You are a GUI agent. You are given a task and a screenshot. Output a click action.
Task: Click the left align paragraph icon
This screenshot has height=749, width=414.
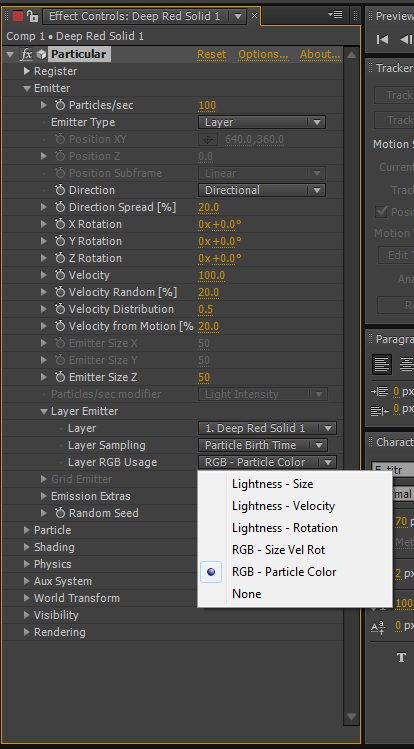point(382,364)
